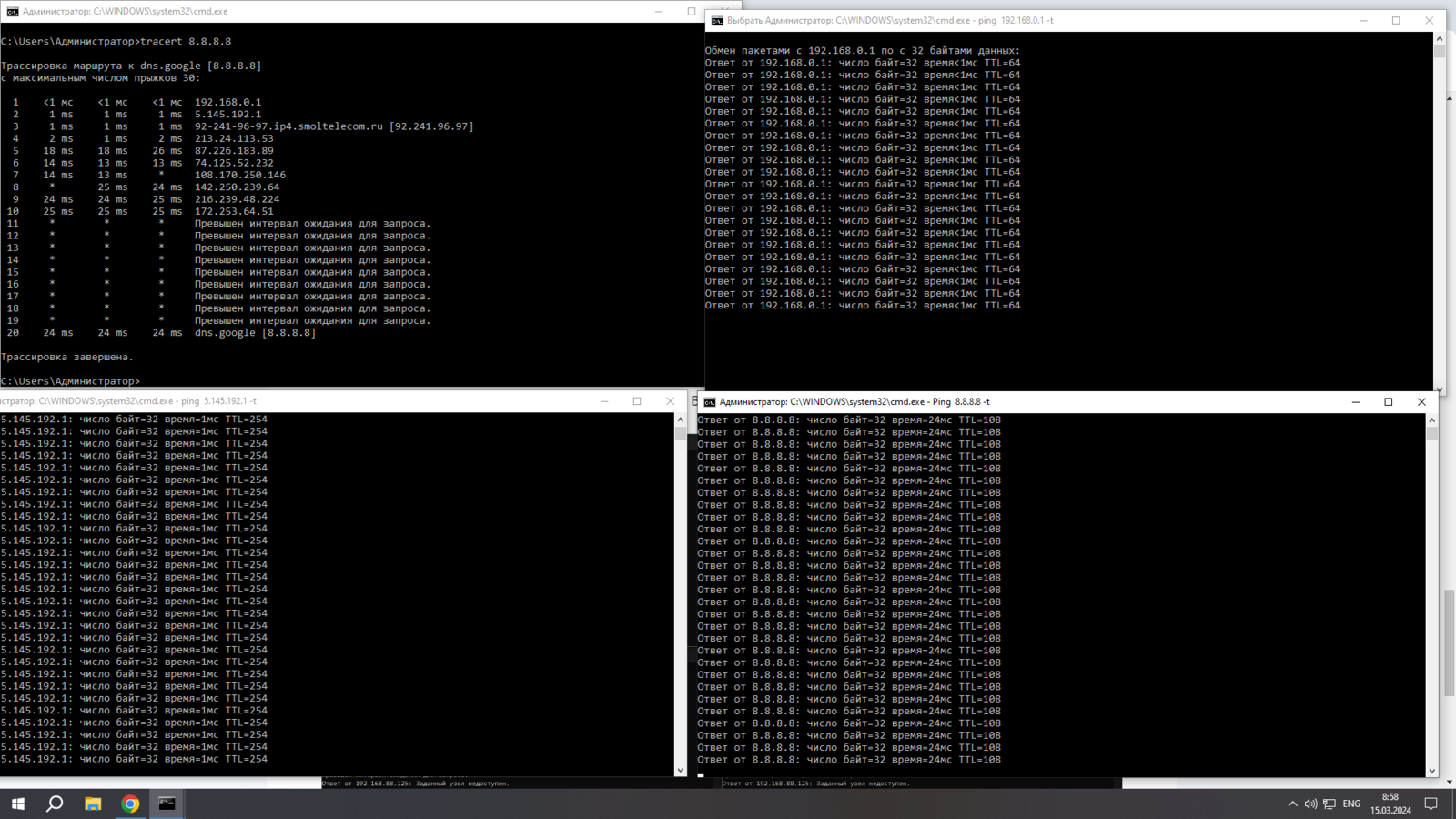Click scrollbar thumb in Ping 8.8.8.8 window

click(x=1431, y=433)
